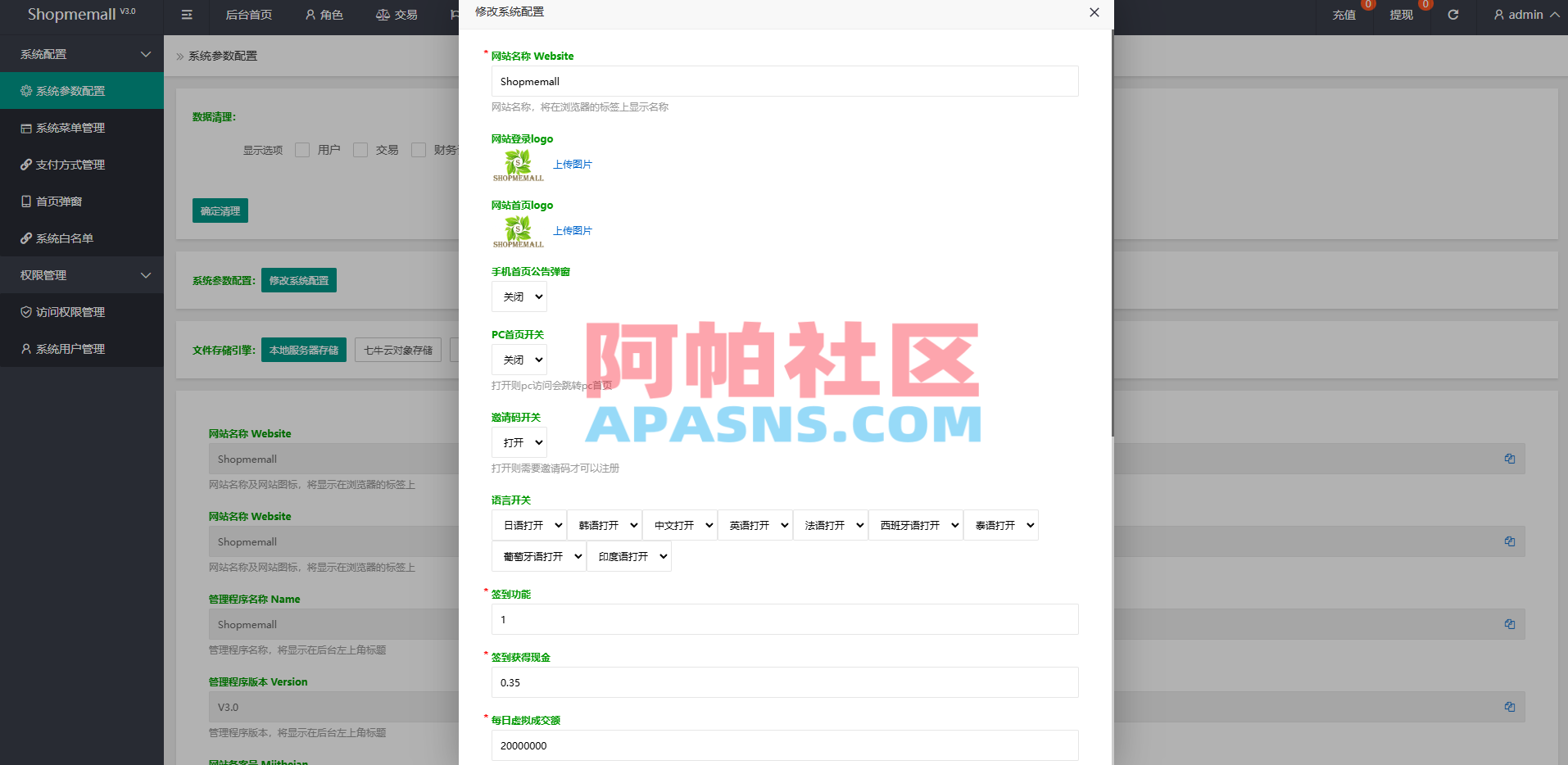Click the 确定清理 cleanup button
Viewport: 1568px width, 765px height.
[220, 210]
